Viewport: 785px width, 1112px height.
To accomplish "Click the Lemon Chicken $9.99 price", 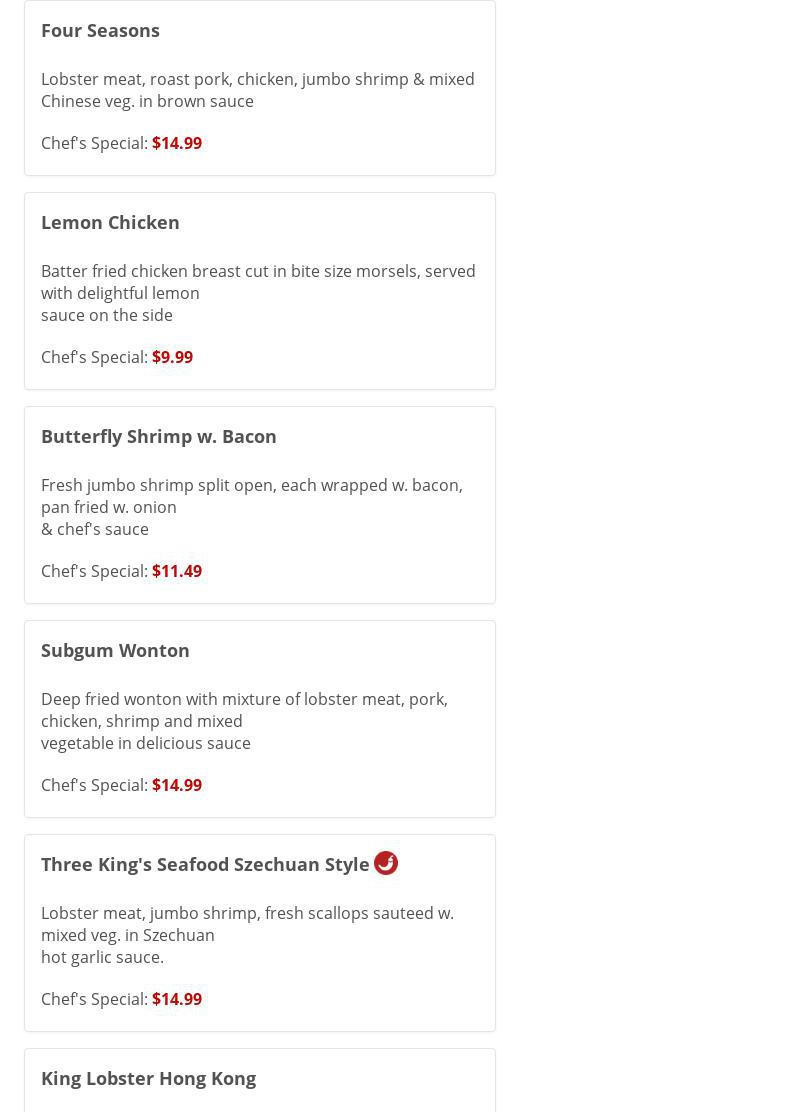I will pyautogui.click(x=172, y=357).
